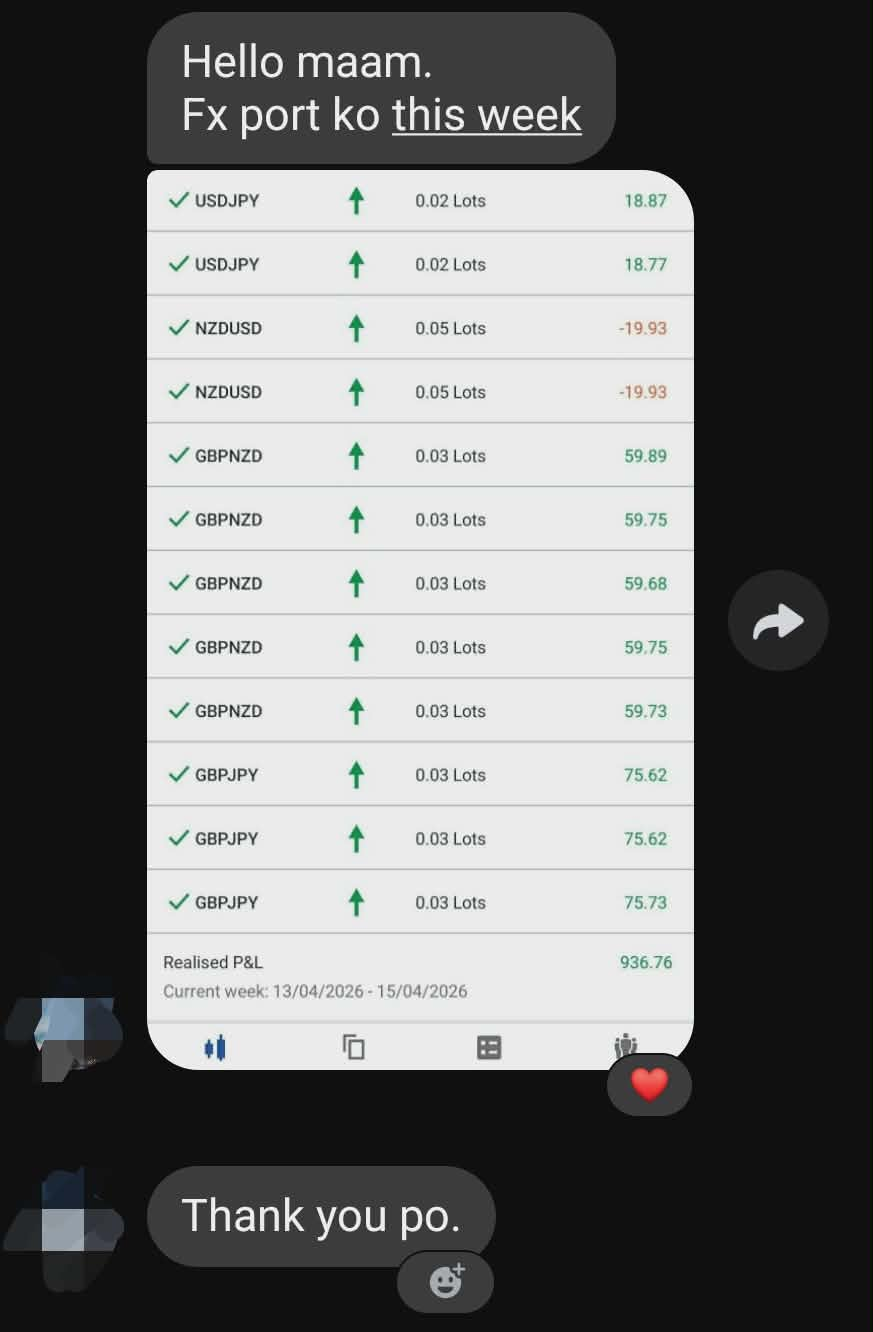Viewport: 873px width, 1332px height.
Task: Select the copy documents tab icon
Action: pos(353,1047)
